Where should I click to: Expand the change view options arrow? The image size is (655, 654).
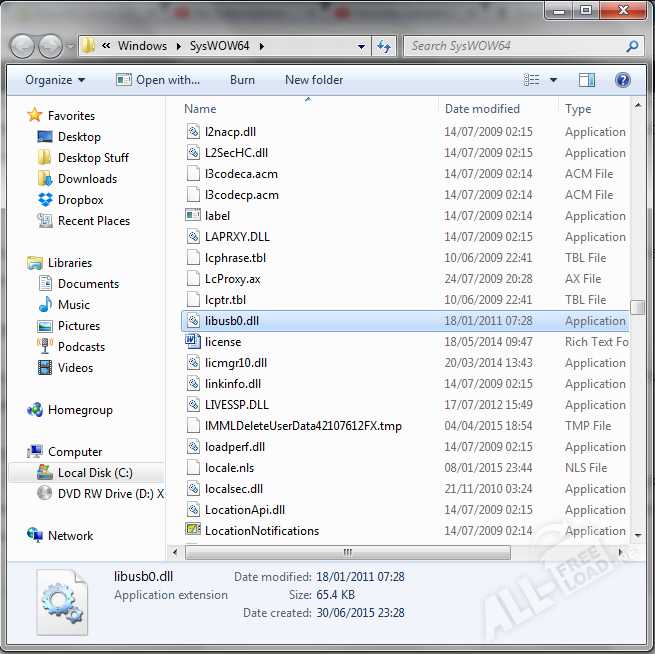point(553,80)
